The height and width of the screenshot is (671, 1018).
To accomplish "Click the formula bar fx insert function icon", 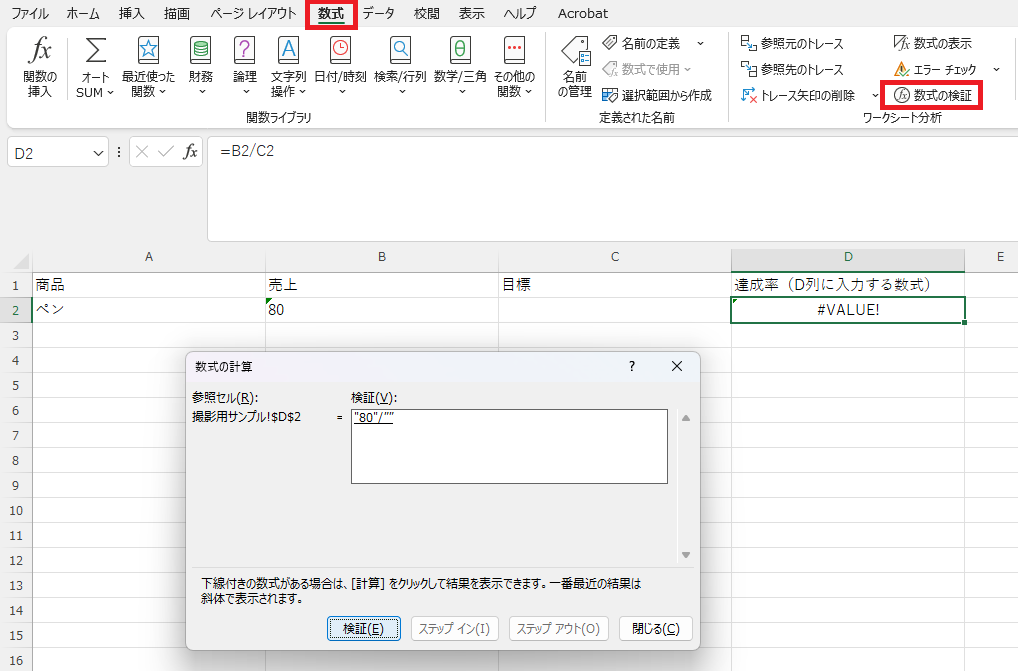I will click(x=190, y=152).
